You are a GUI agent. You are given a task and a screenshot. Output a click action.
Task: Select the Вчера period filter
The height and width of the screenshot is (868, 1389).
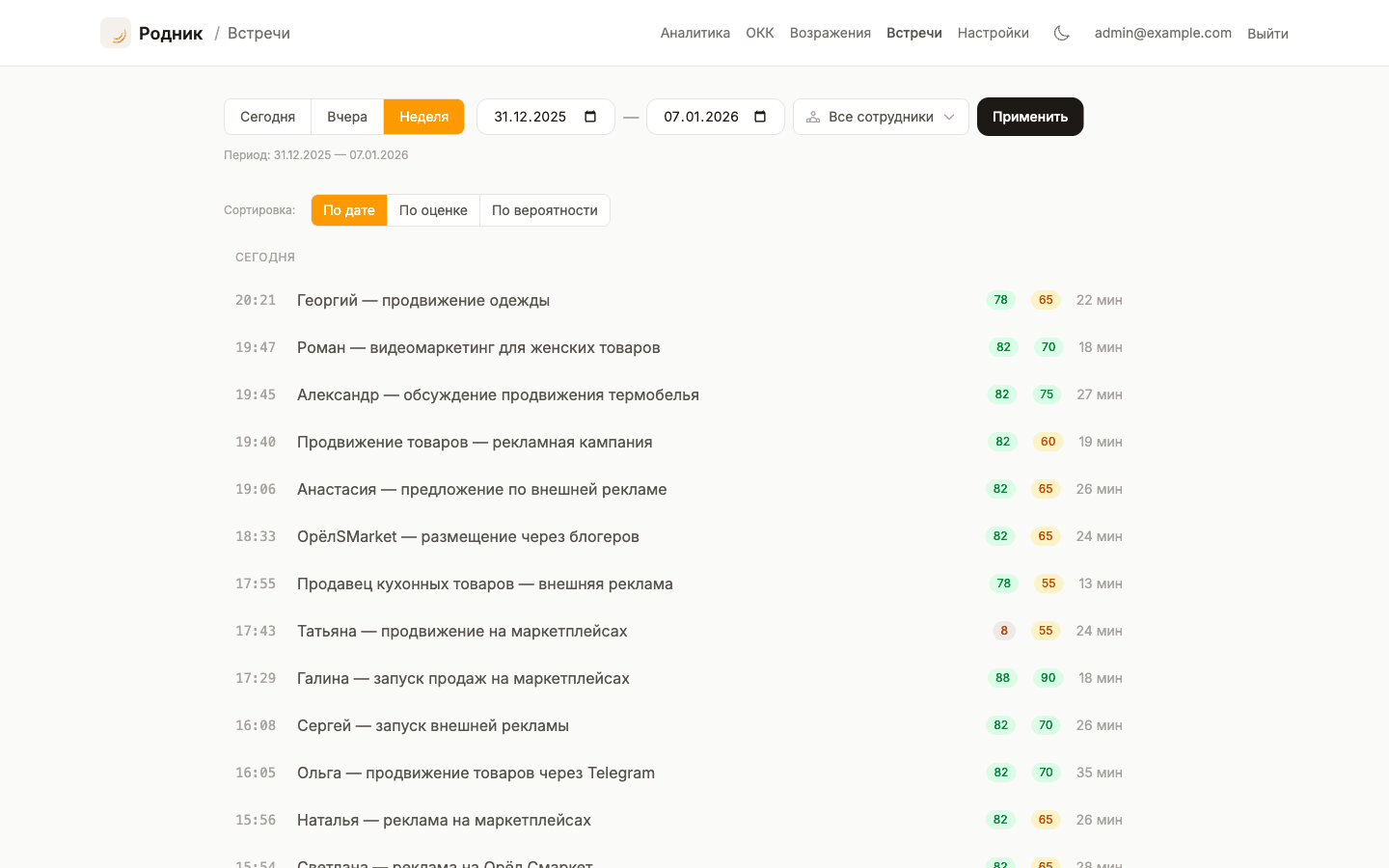pyautogui.click(x=346, y=116)
